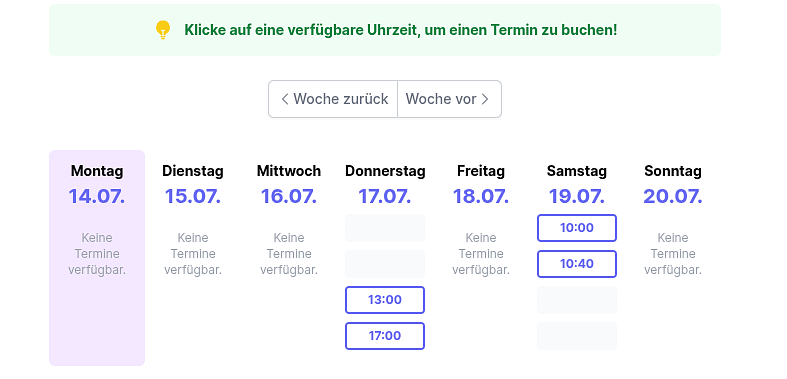The image size is (787, 379).
Task: Click the Dienstag 15.07. date header
Action: pos(193,184)
